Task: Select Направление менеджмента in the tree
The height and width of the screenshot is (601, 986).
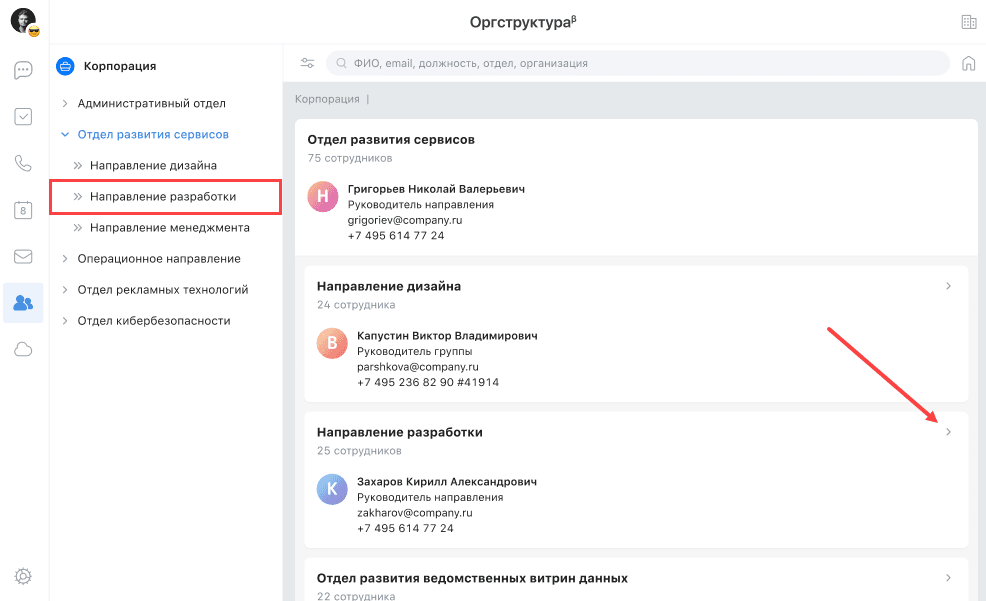Action: (170, 228)
